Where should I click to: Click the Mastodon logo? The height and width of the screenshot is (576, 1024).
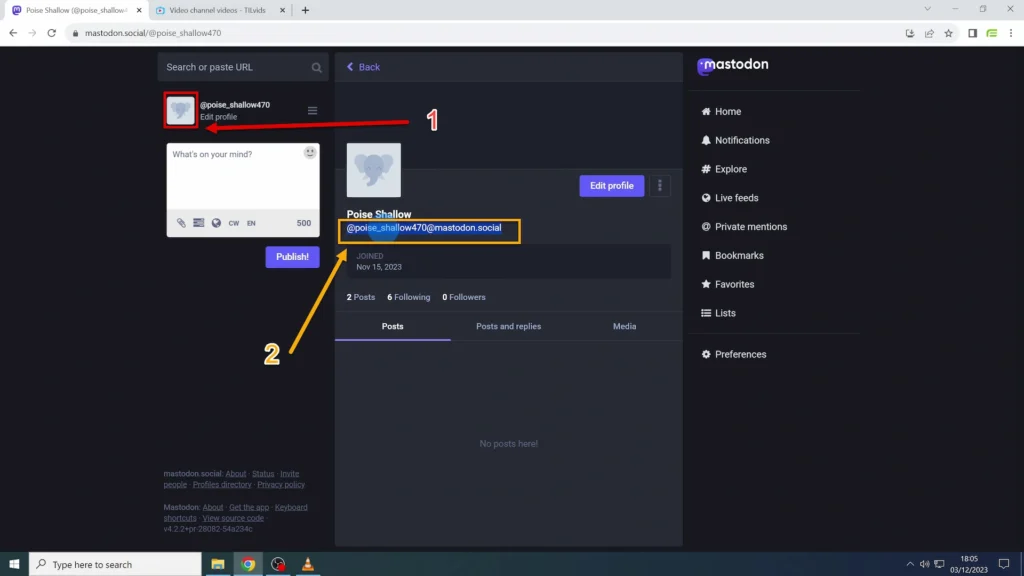coord(732,65)
